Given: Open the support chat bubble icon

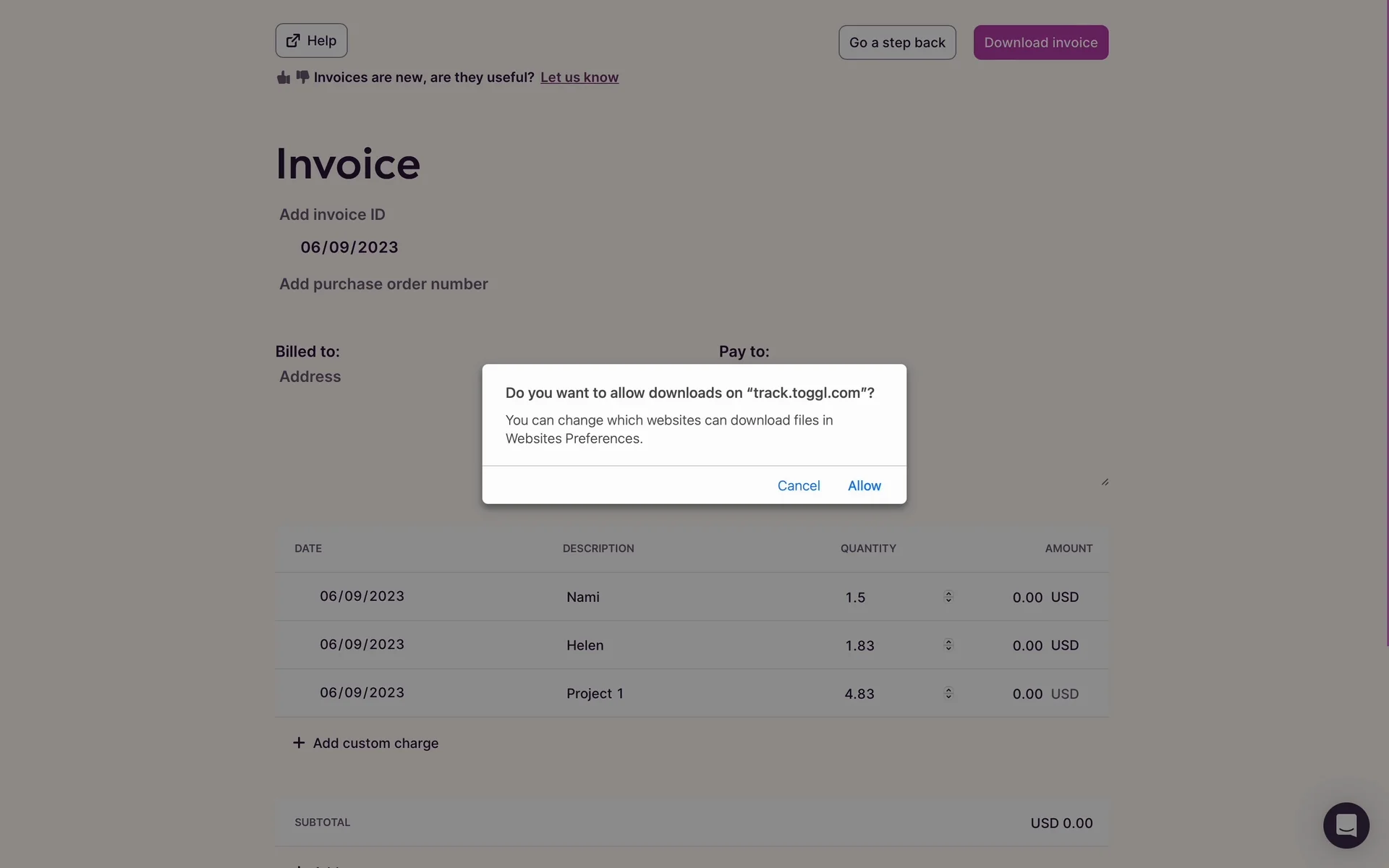Looking at the screenshot, I should [x=1346, y=825].
